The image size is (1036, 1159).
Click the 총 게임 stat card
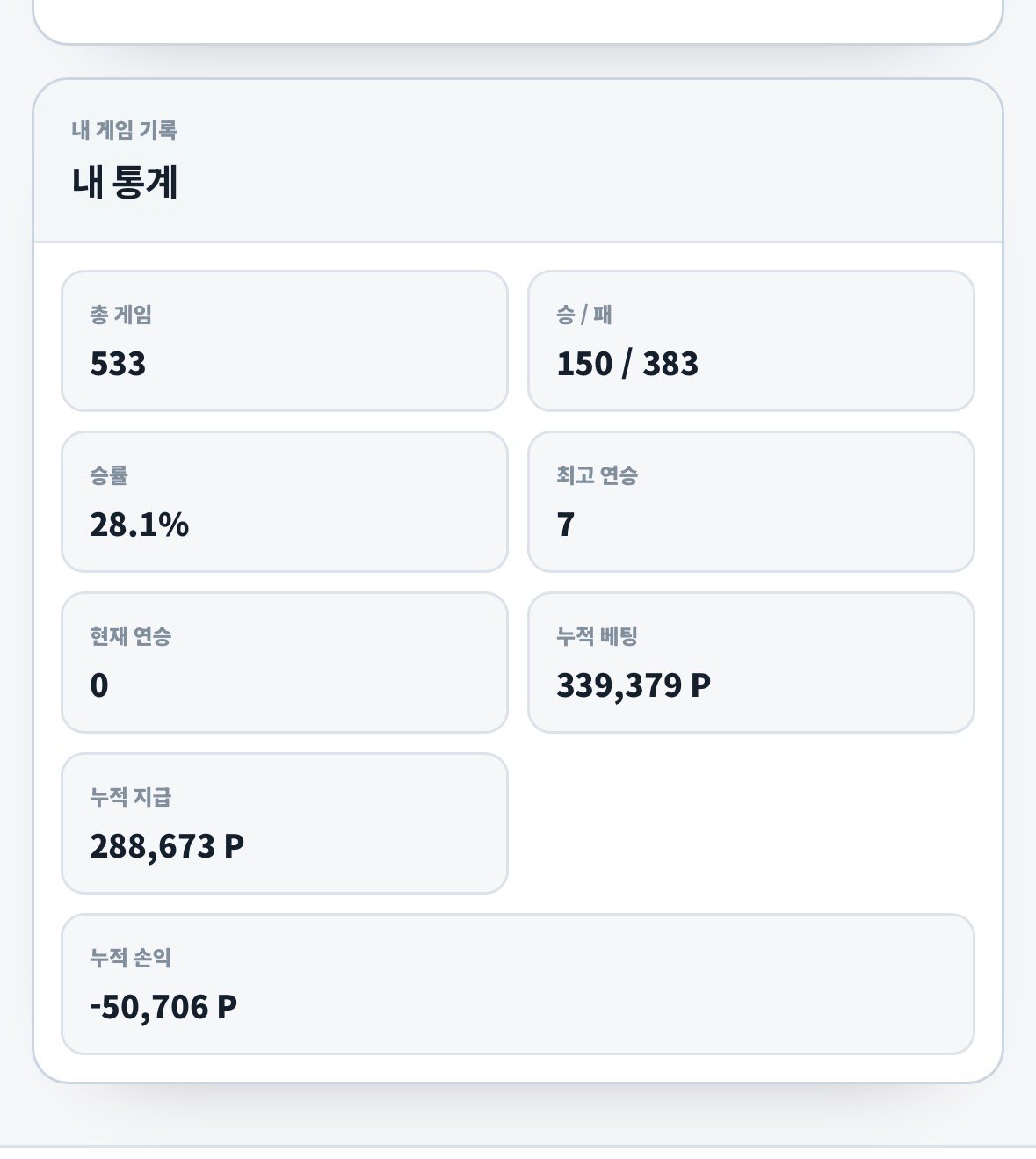click(x=285, y=341)
